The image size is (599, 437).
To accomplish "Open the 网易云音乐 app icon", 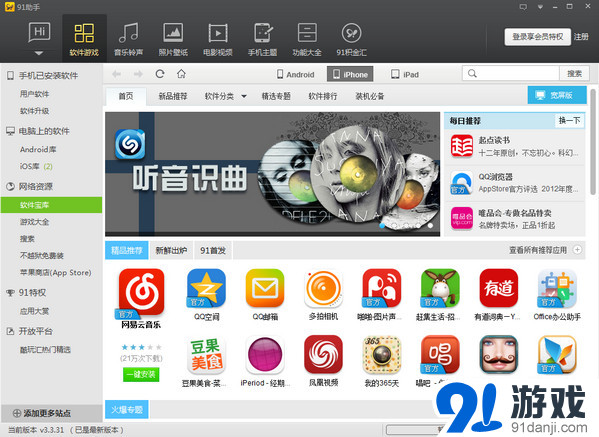I will pos(141,291).
